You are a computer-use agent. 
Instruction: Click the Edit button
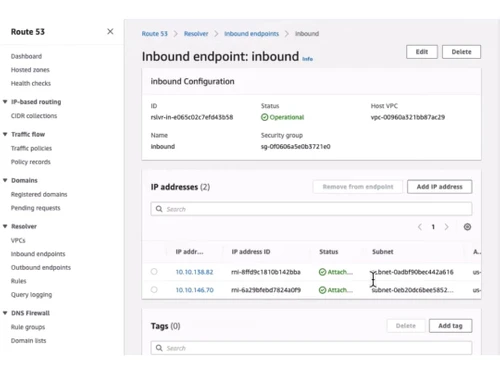point(422,52)
